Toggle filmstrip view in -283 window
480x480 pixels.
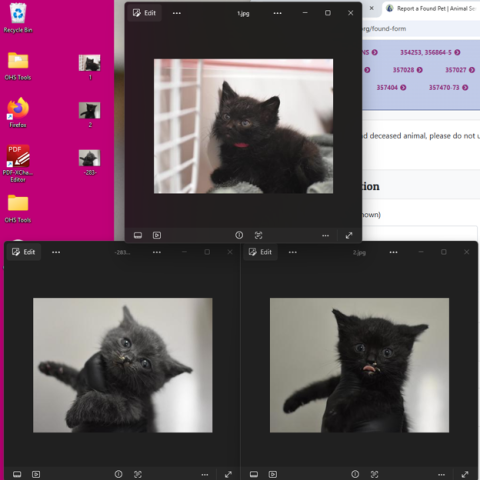[x=17, y=474]
